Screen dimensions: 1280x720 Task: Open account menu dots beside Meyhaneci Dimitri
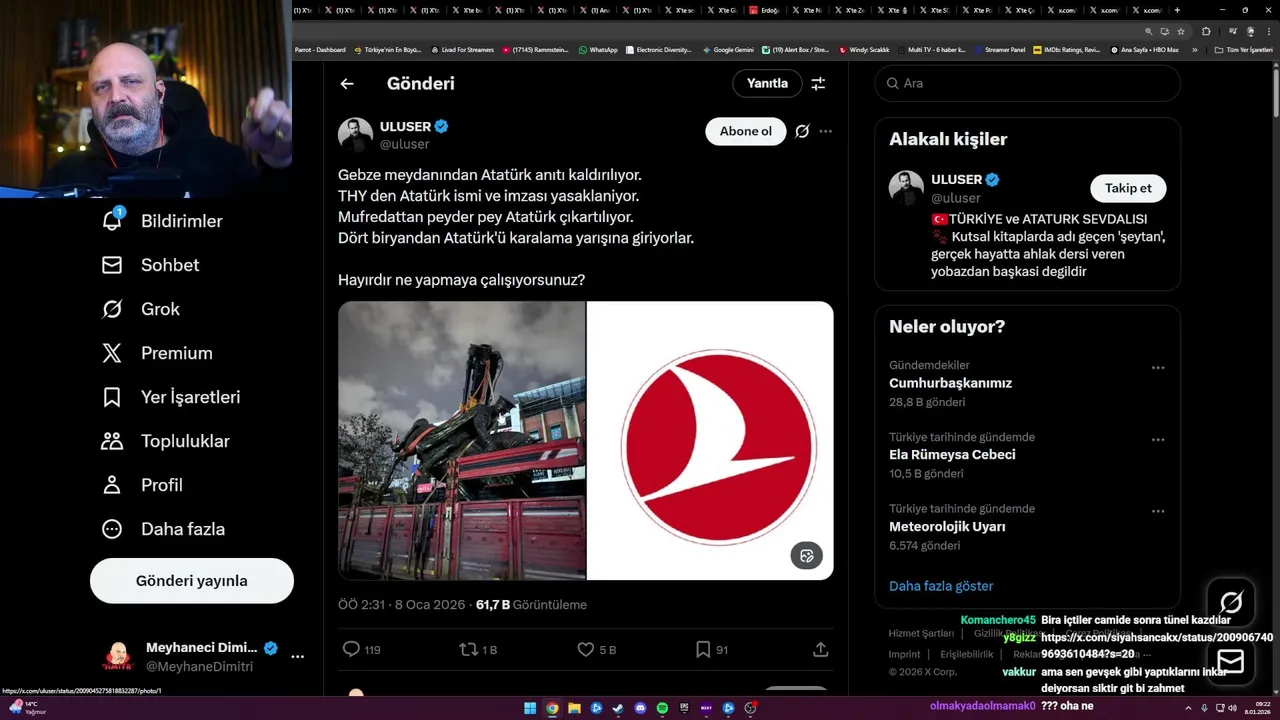point(297,657)
